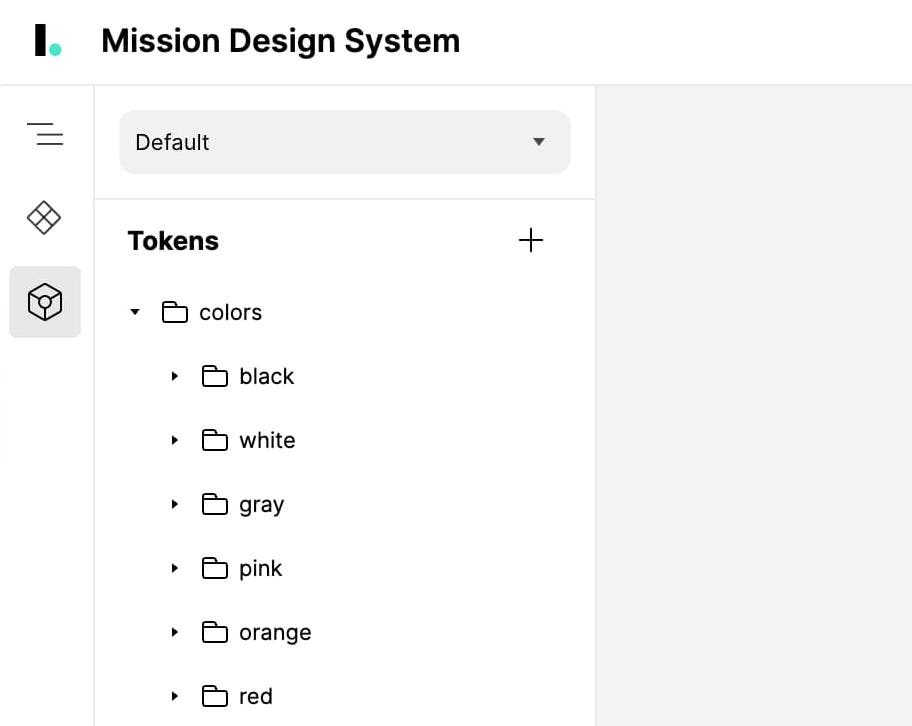Click the colors folder icon

click(x=174, y=312)
